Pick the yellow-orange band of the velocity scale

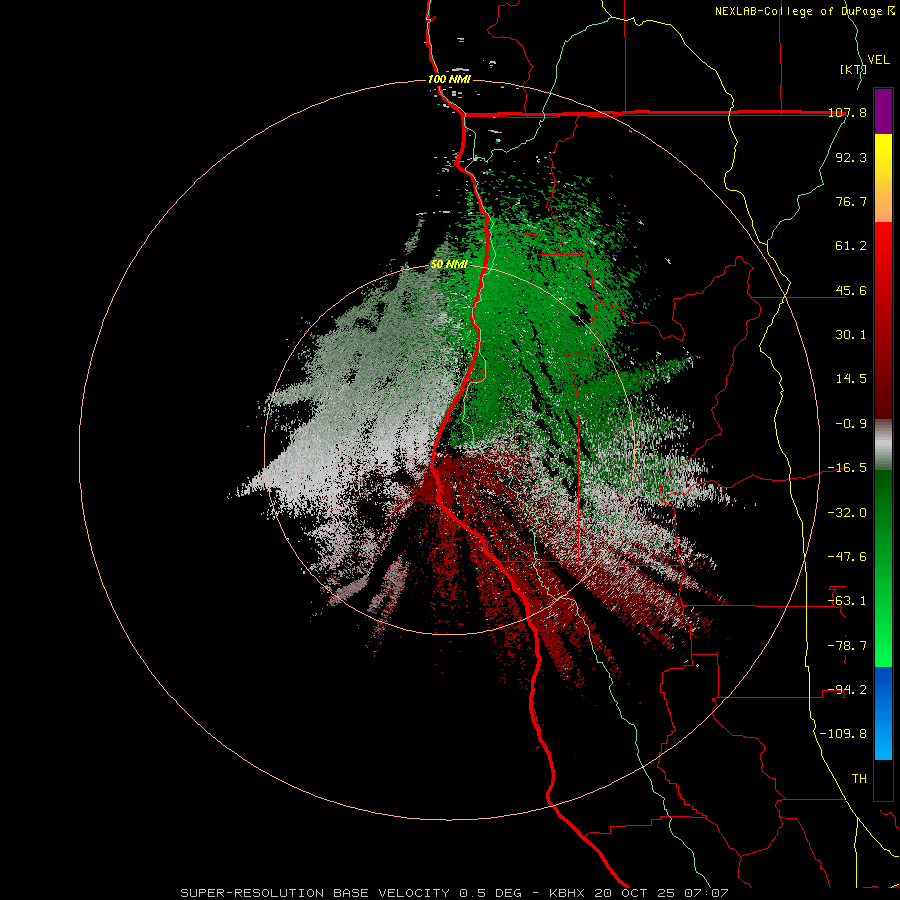click(x=883, y=178)
